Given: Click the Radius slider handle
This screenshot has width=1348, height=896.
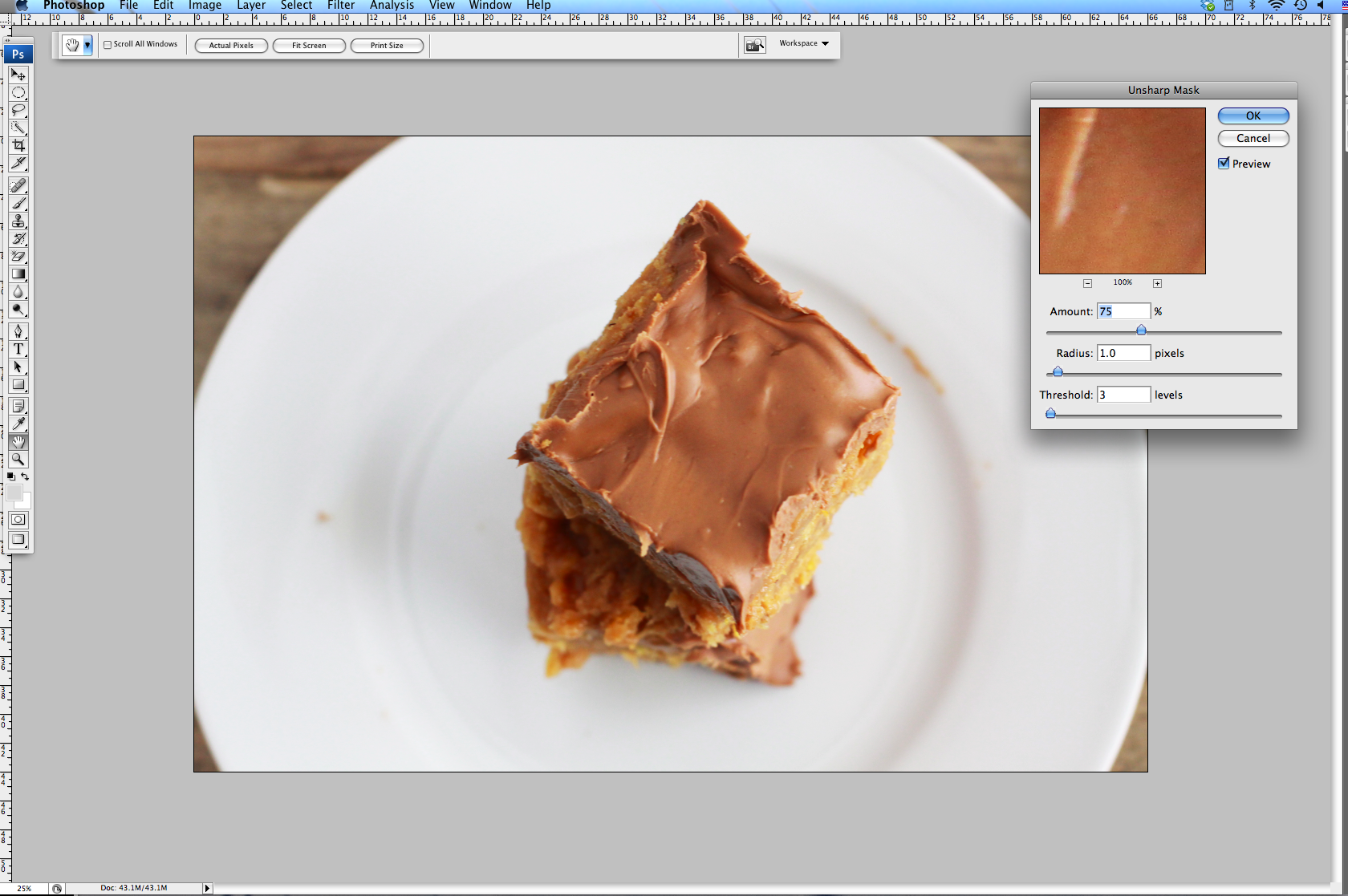Looking at the screenshot, I should coord(1058,371).
